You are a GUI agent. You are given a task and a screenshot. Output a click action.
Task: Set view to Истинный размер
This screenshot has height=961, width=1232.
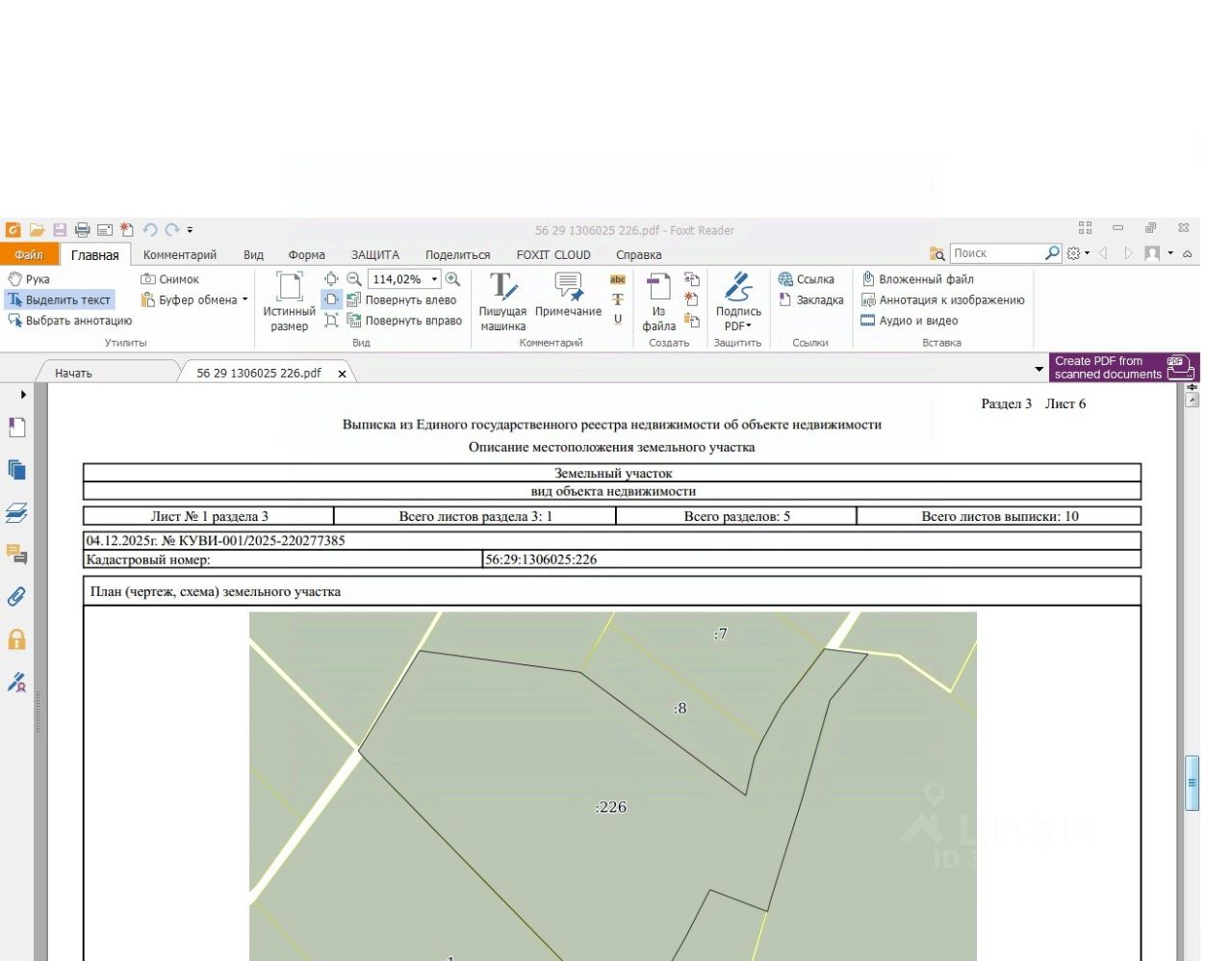[289, 301]
